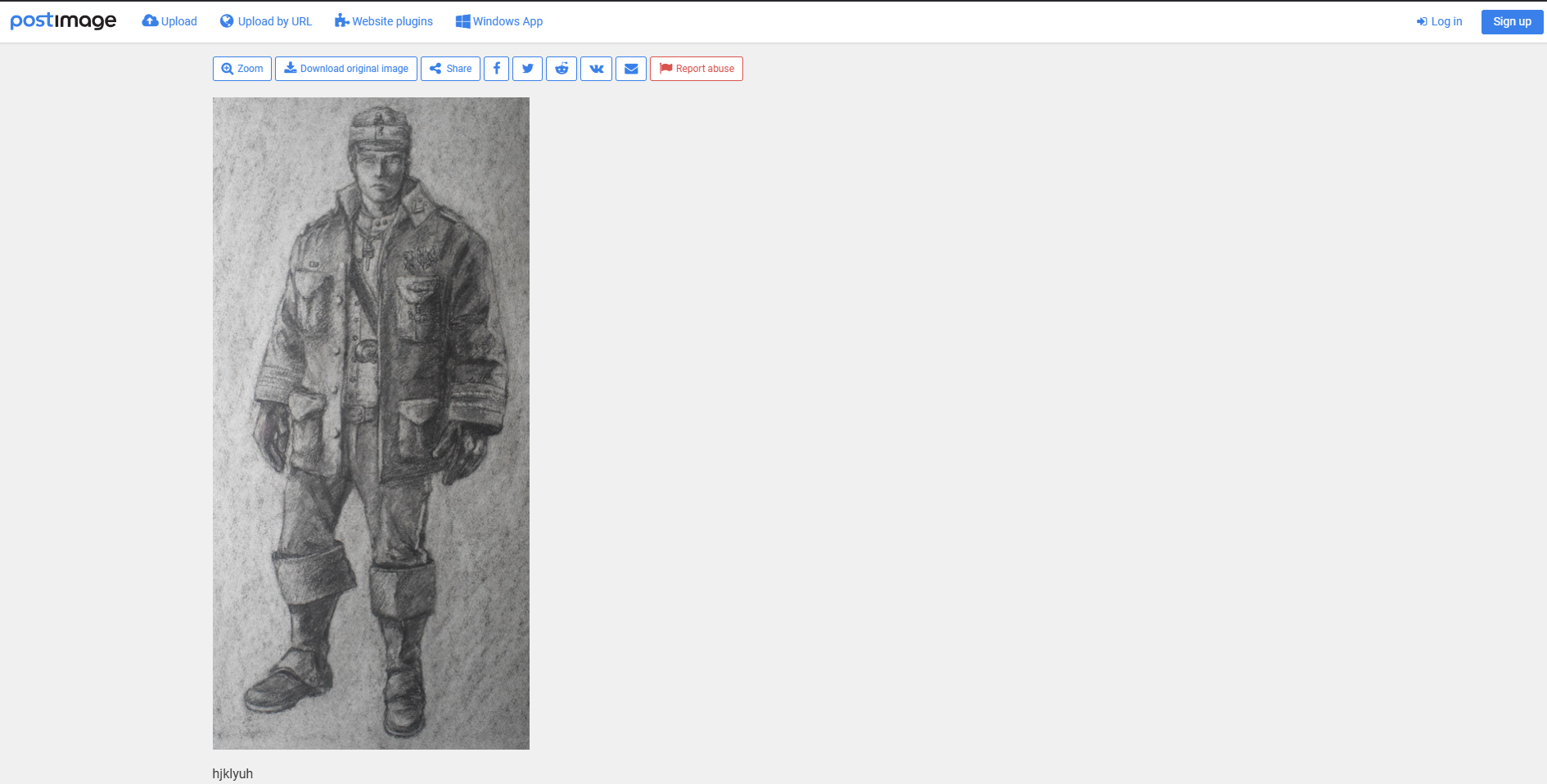Open the Postimage logo homepage
The width and height of the screenshot is (1547, 784).
(x=63, y=21)
